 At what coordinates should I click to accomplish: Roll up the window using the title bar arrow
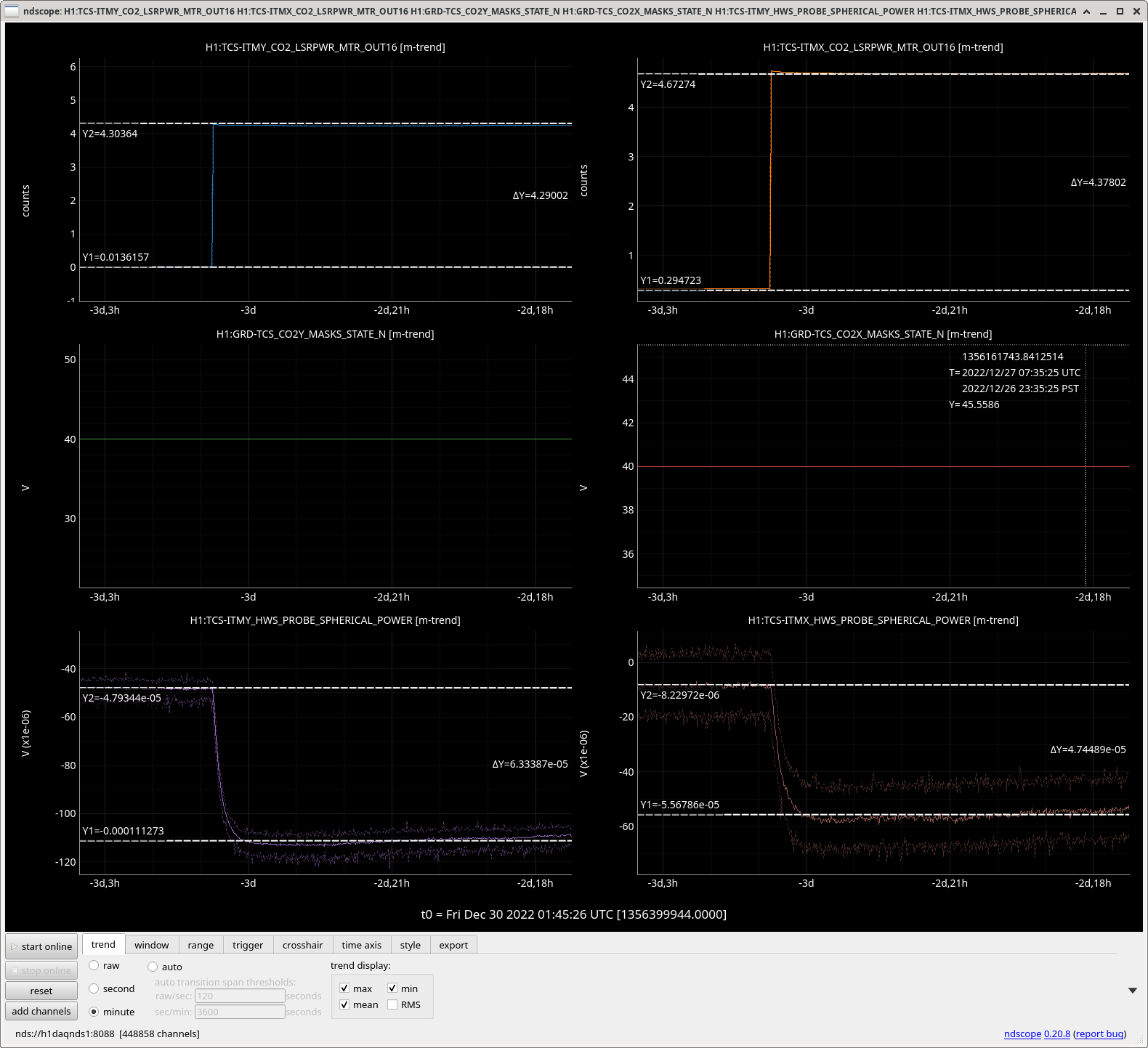pyautogui.click(x=1086, y=11)
